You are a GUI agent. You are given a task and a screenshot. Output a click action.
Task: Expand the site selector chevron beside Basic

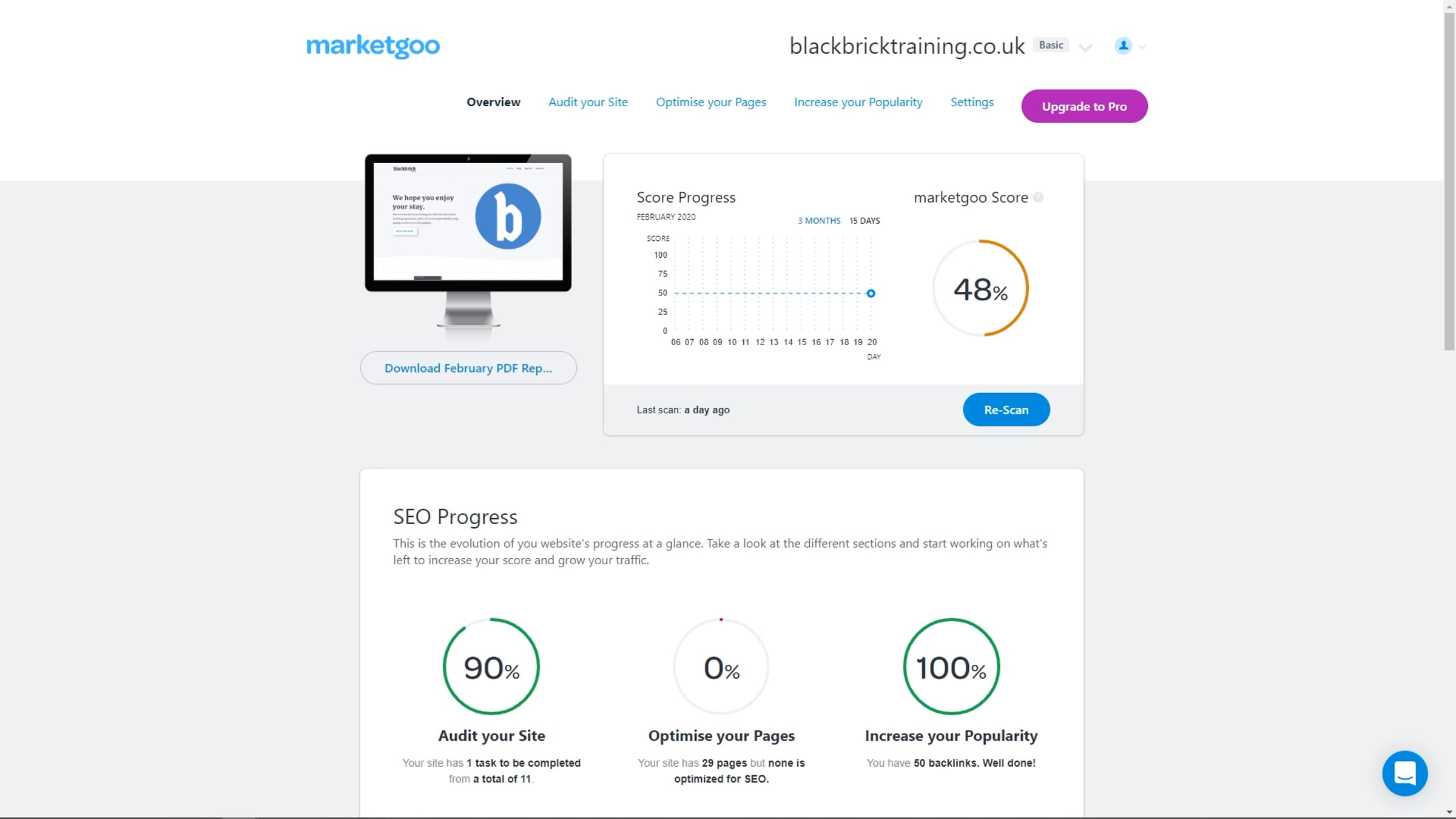pos(1085,48)
